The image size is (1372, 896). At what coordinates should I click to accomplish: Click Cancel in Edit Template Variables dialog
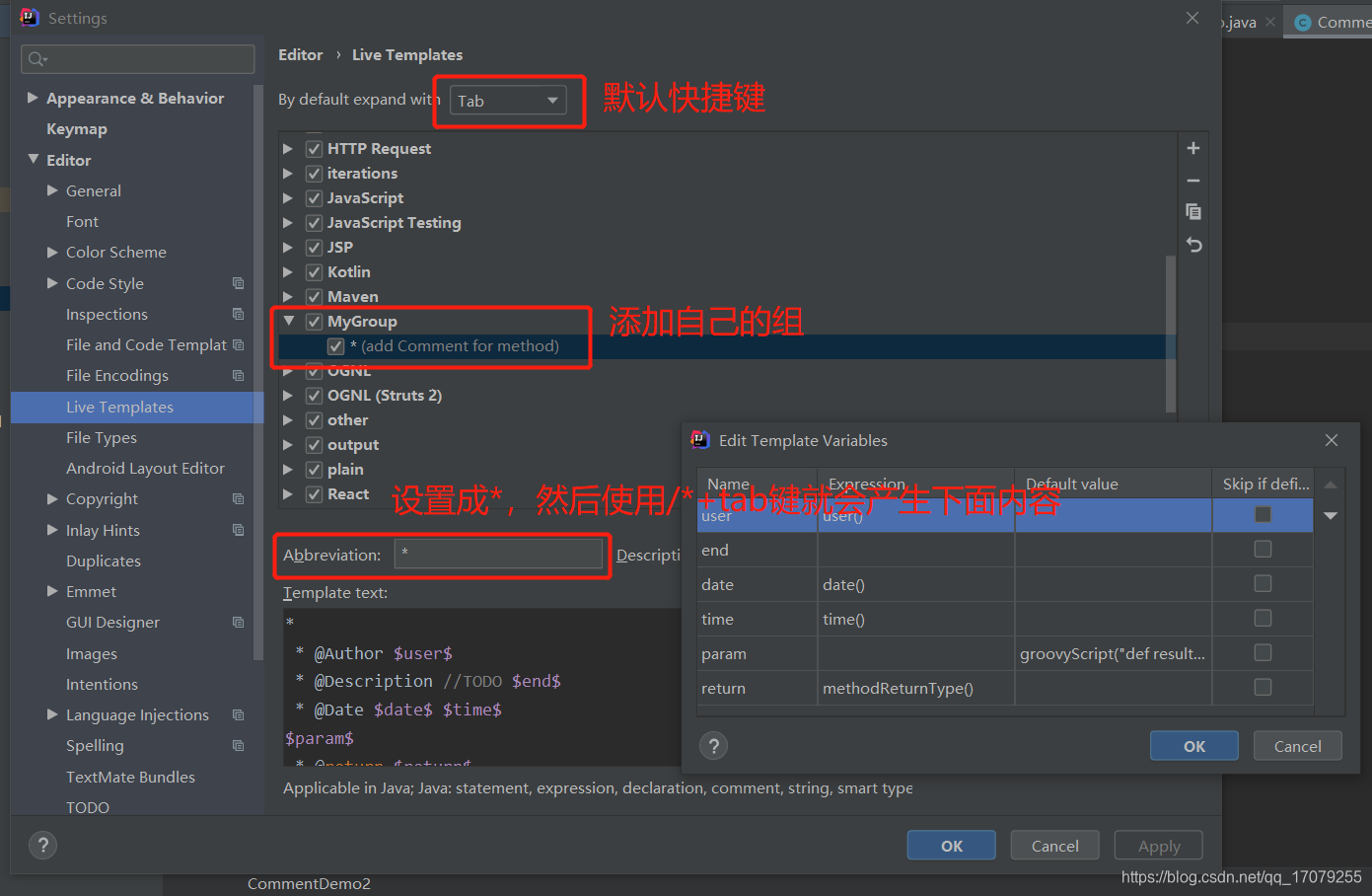point(1297,746)
